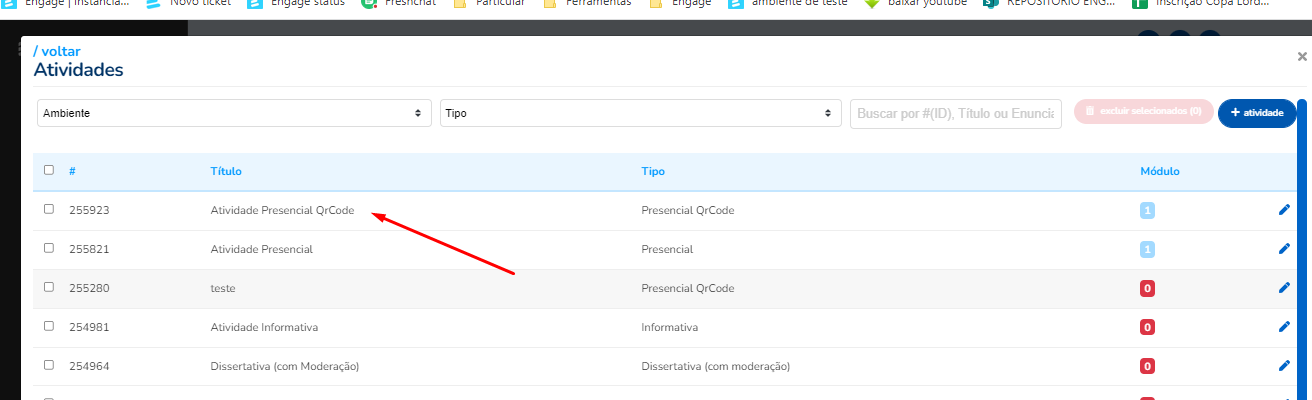Focus the Buscar por #(ID), Título search field

(956, 113)
